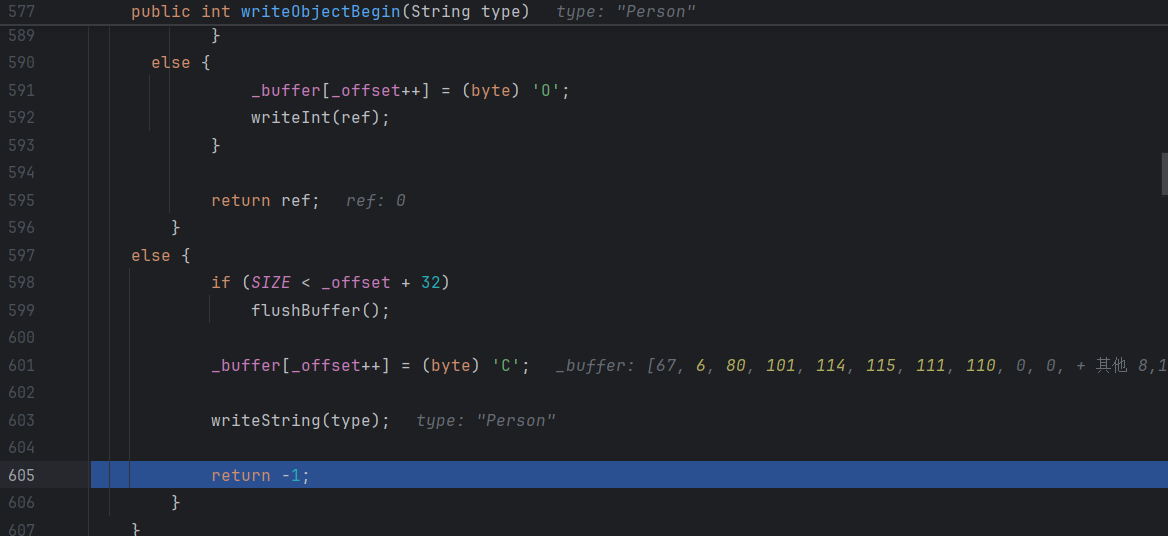The width and height of the screenshot is (1168, 536).
Task: Toggle breakpoint on line number 605
Action: pos(21,476)
